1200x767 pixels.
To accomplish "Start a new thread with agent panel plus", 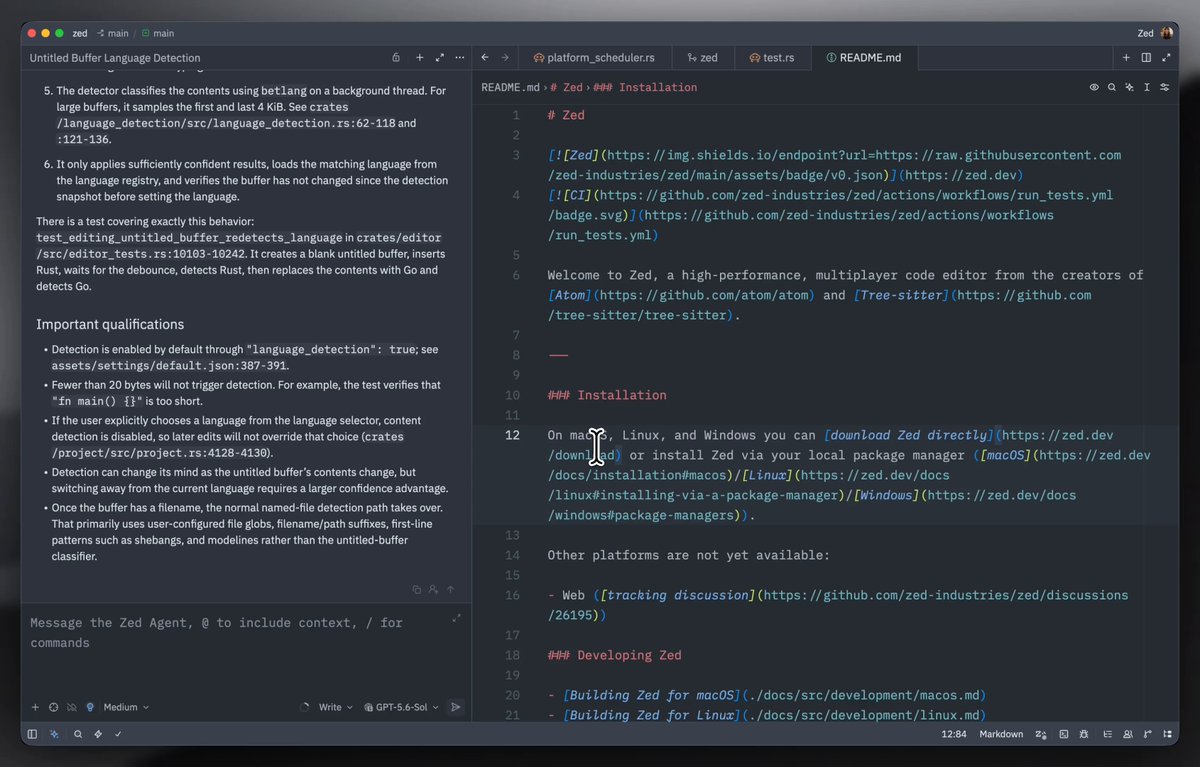I will tap(420, 58).
